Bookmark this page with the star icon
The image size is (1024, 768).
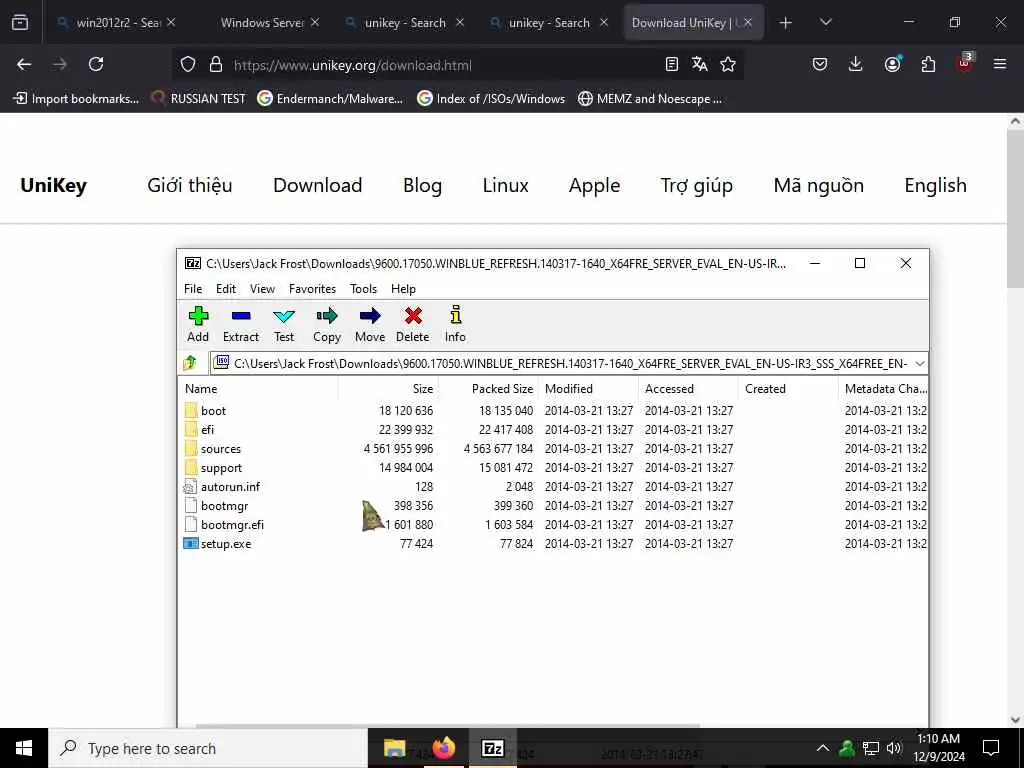tap(728, 64)
